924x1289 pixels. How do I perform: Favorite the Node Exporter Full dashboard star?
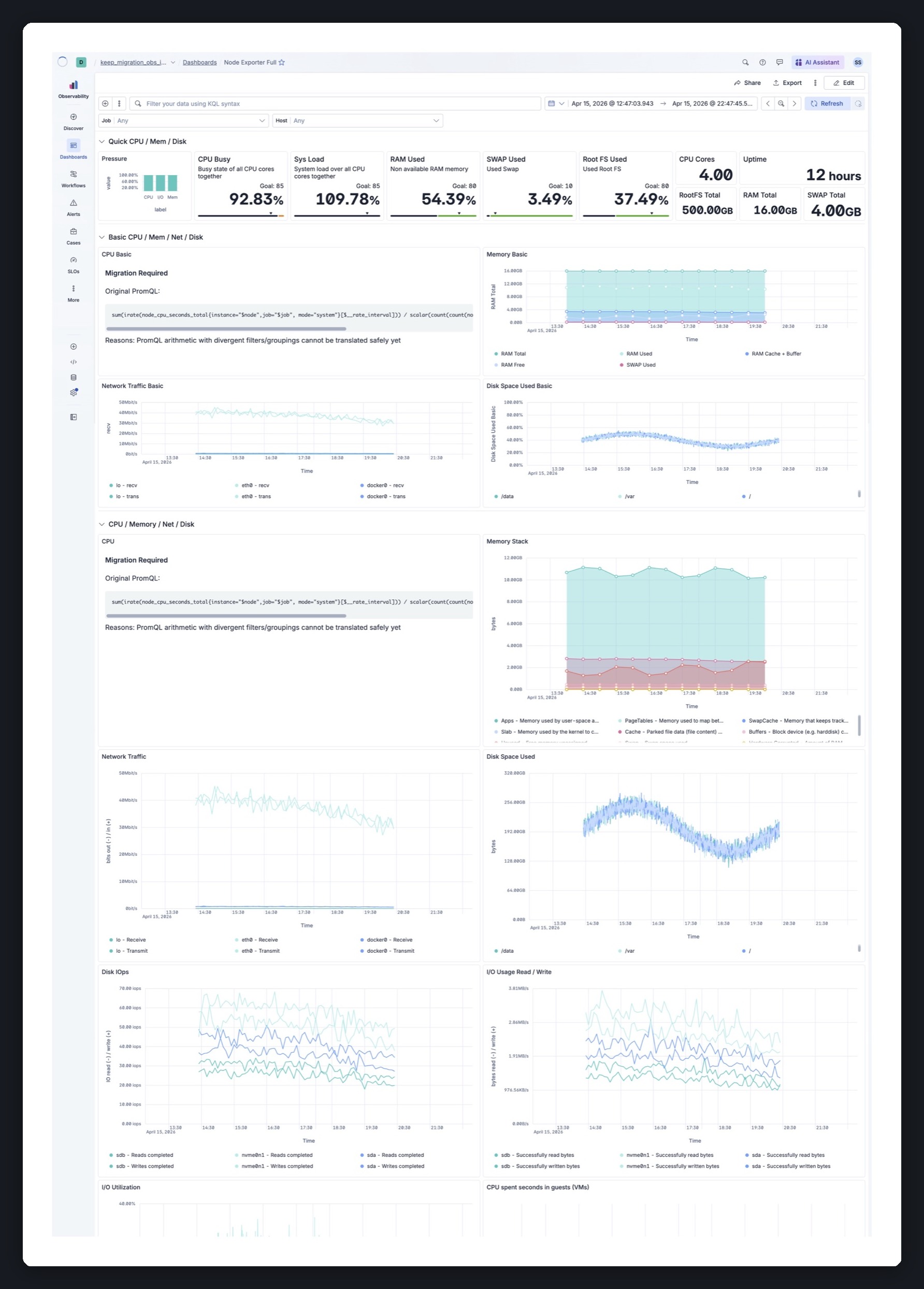coord(282,63)
